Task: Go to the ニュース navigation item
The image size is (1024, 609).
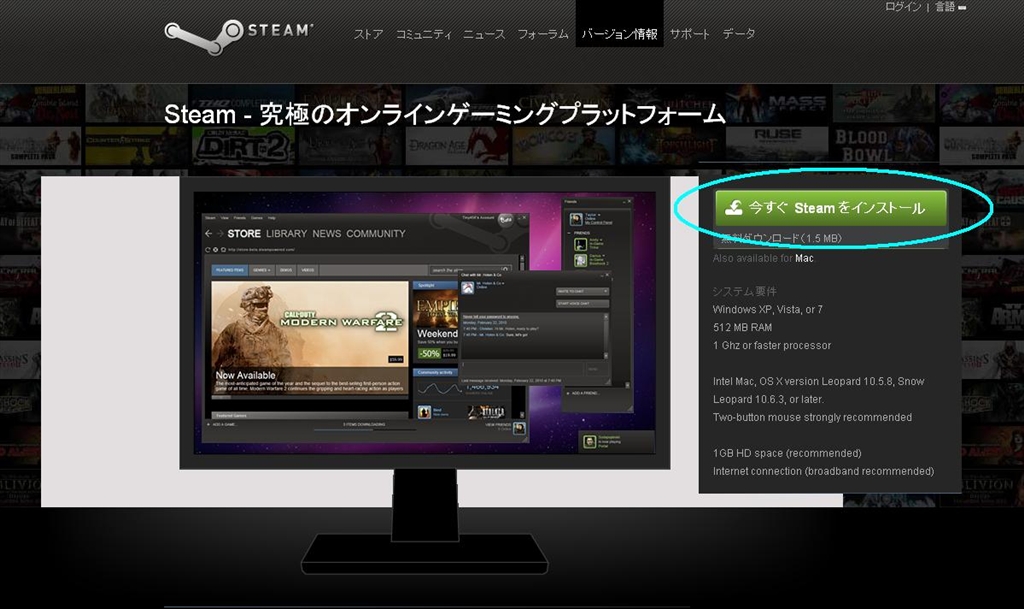Action: click(484, 34)
